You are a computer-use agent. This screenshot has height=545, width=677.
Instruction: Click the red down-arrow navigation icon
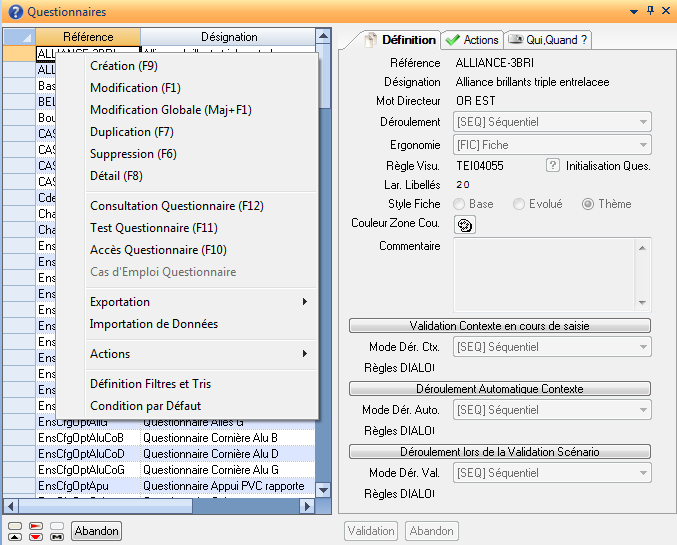tap(36, 536)
